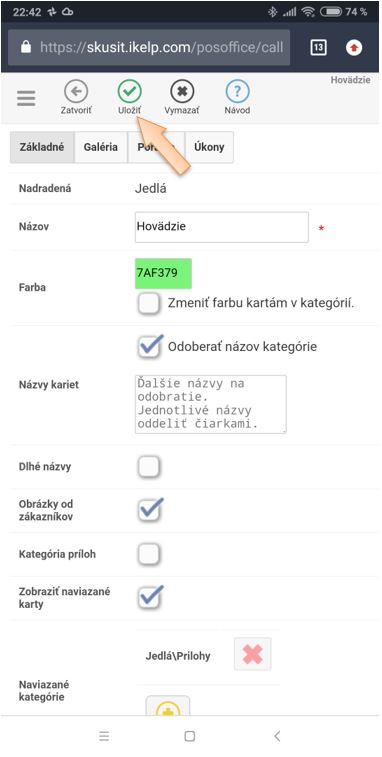
Task: Save with the Uložiť checkmark icon
Action: [x=129, y=91]
